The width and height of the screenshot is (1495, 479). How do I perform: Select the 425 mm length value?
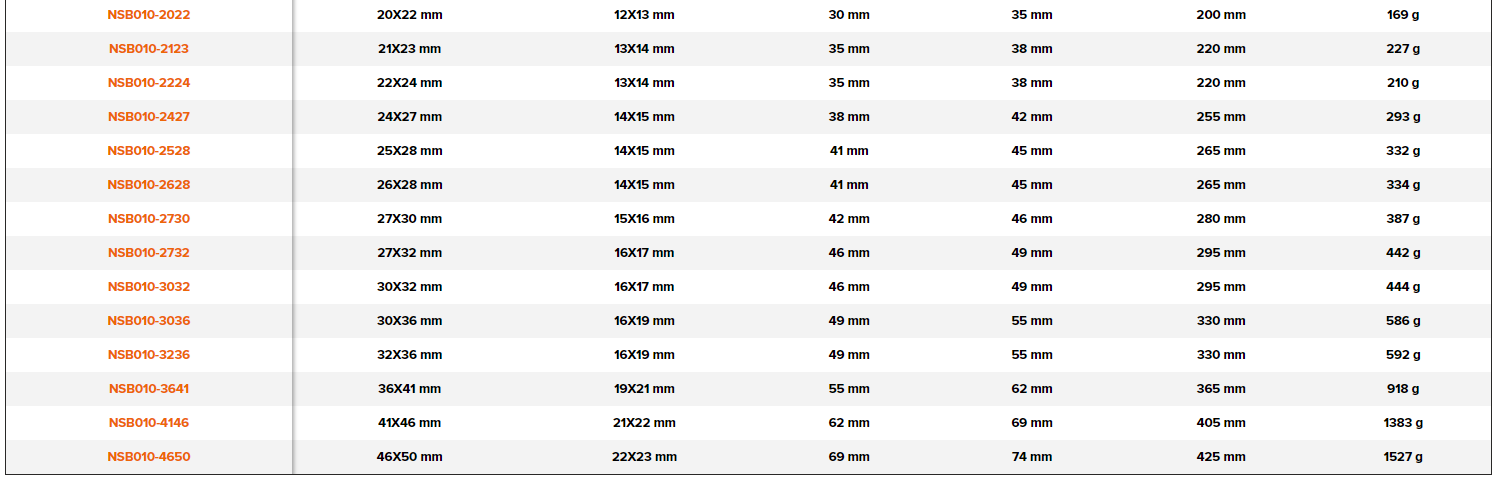point(1221,457)
